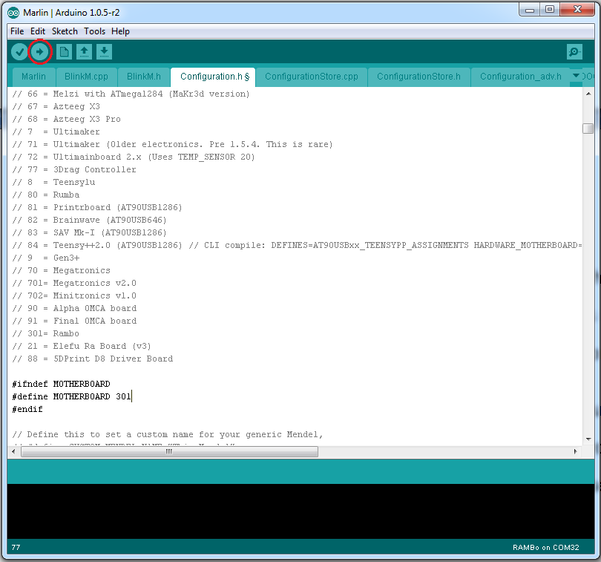The width and height of the screenshot is (601, 562).
Task: Expand the tab list dropdown arrow
Action: [576, 76]
